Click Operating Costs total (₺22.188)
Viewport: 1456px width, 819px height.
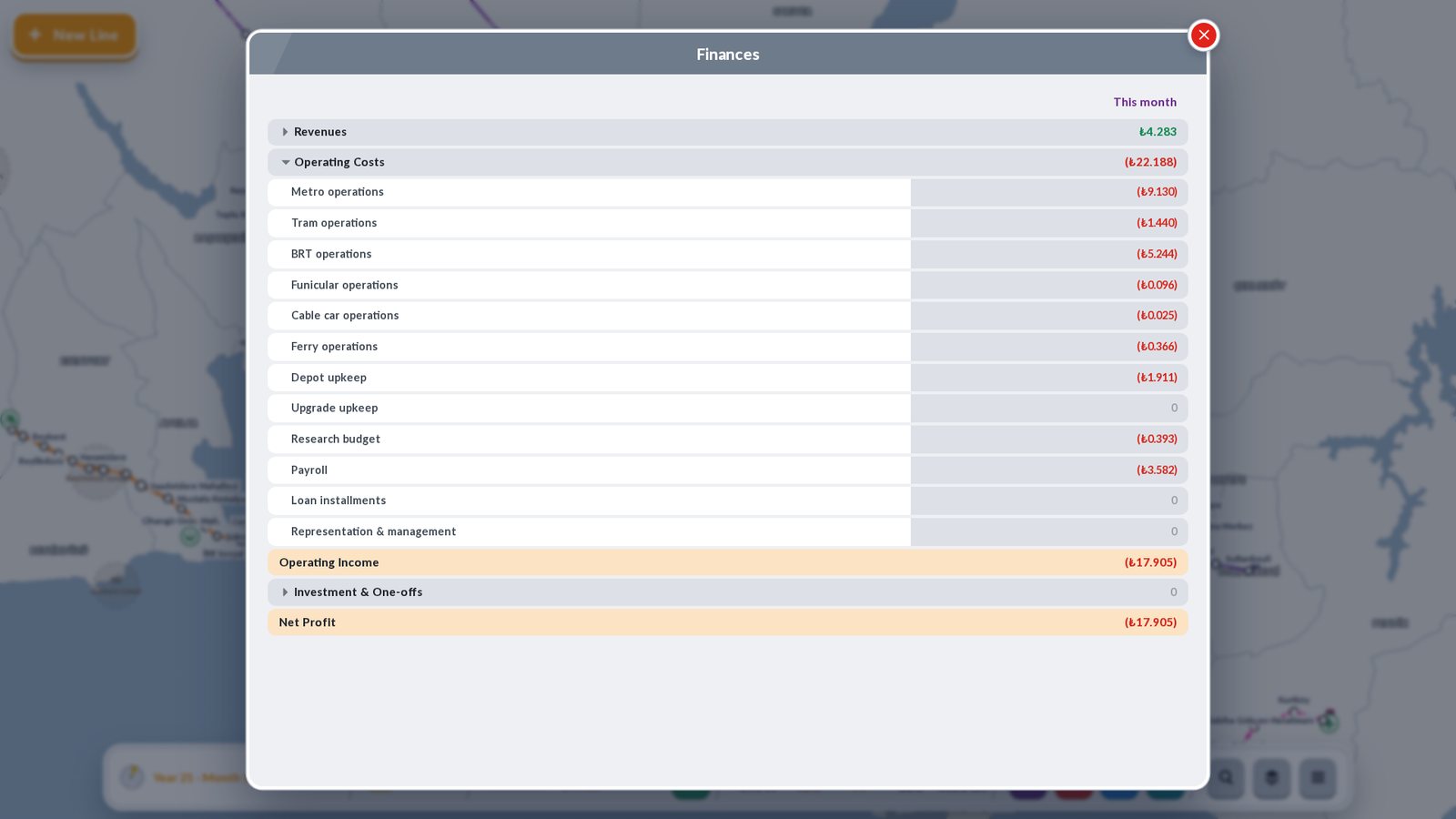click(1150, 162)
